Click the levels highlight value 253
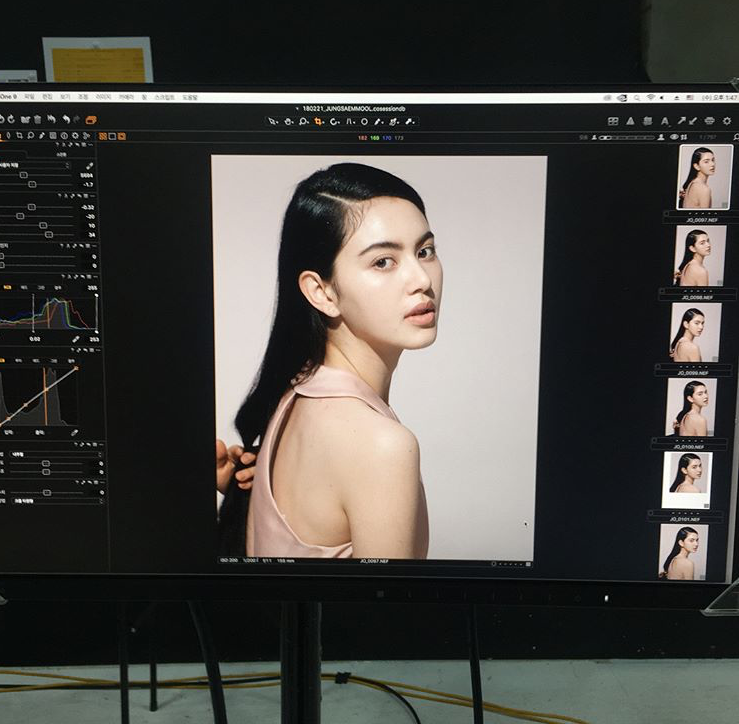739x724 pixels. pos(94,339)
